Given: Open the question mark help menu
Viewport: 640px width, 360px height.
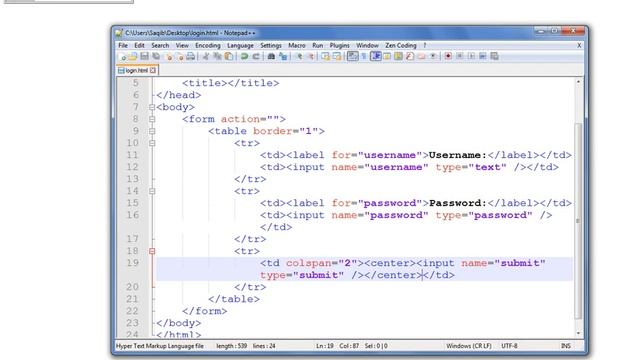Looking at the screenshot, I should pyautogui.click(x=424, y=45).
